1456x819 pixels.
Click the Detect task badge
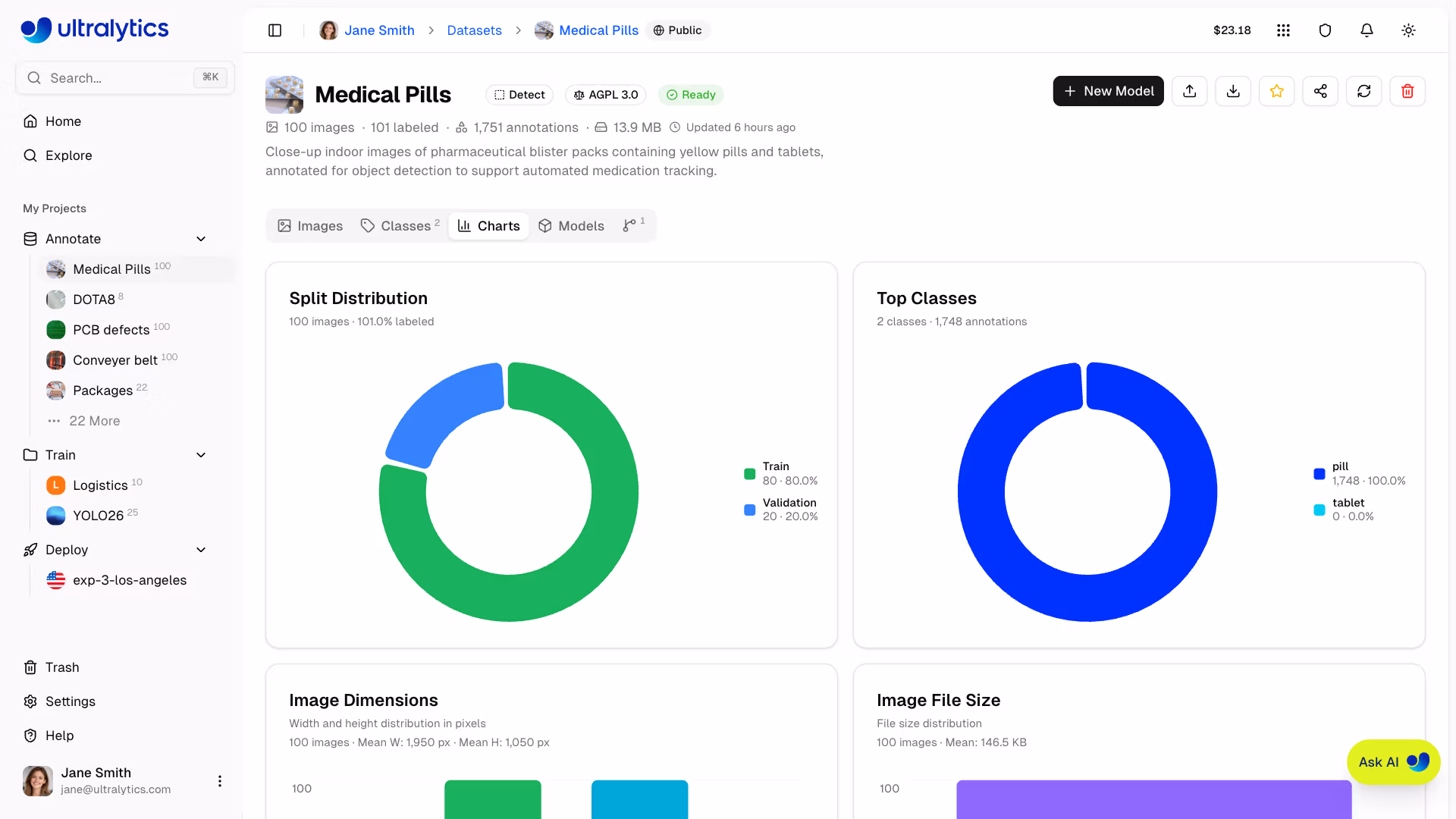(519, 95)
